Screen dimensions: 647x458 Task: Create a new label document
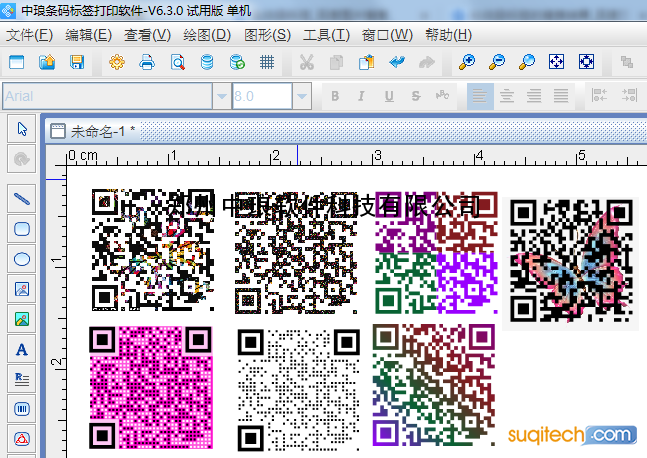click(17, 62)
